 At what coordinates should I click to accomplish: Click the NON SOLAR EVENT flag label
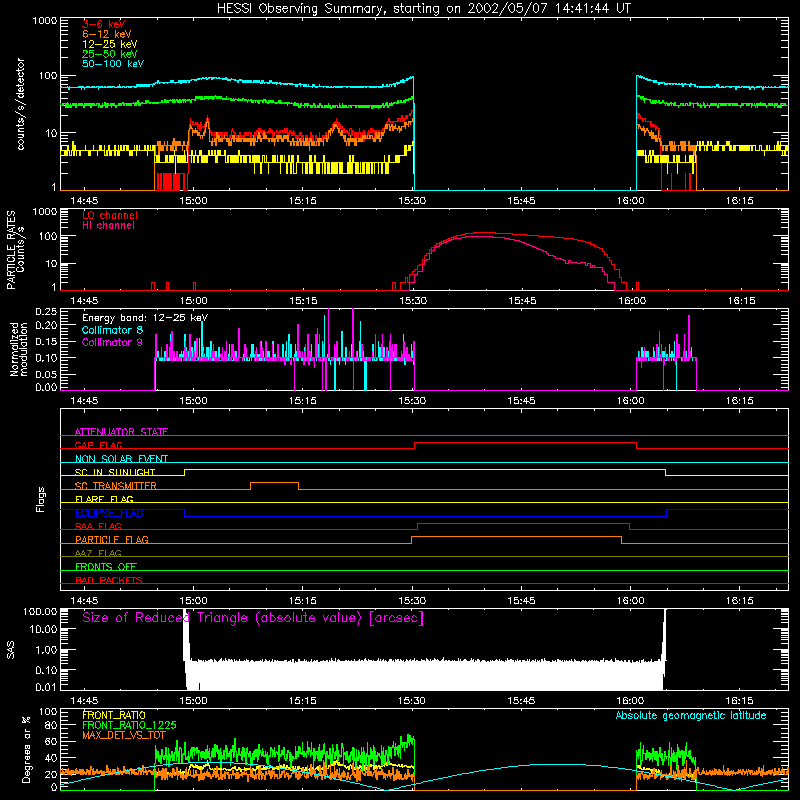click(121, 459)
